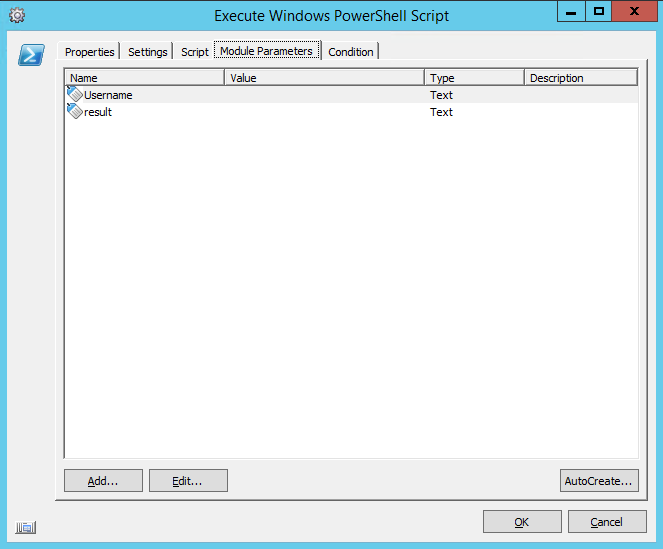Switch to the Settings tab

pos(148,52)
